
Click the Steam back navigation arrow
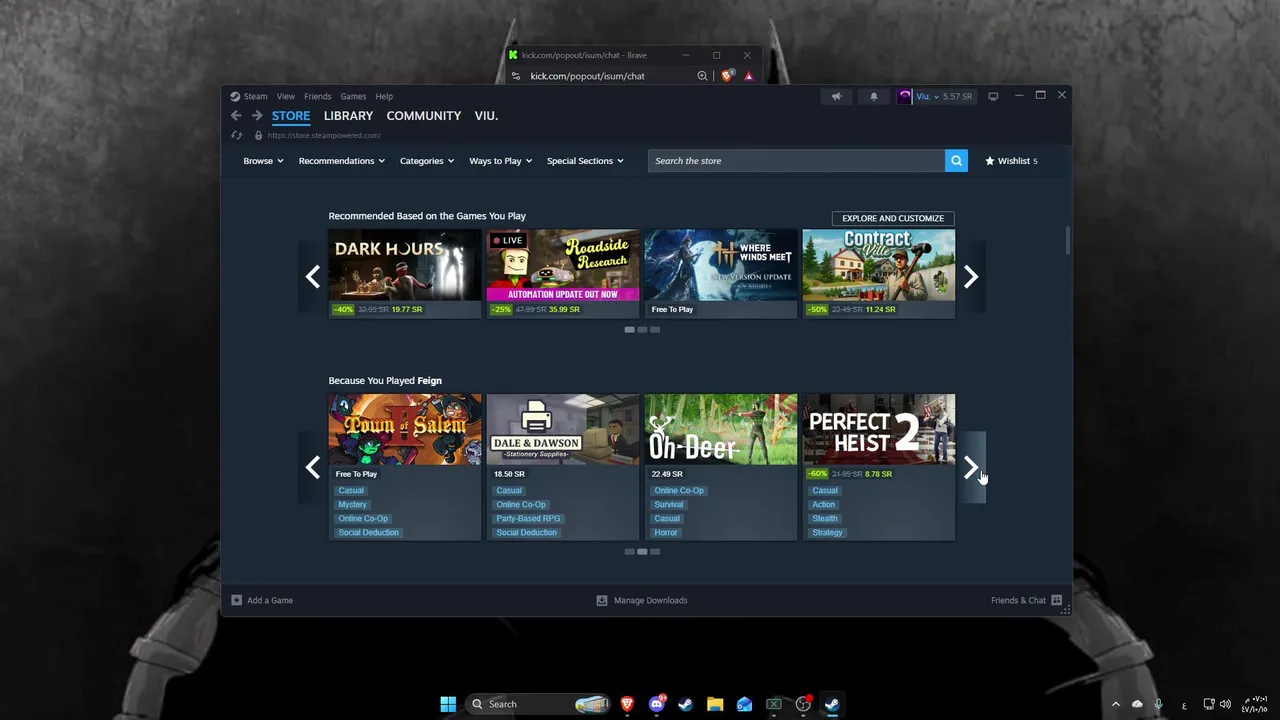236,116
